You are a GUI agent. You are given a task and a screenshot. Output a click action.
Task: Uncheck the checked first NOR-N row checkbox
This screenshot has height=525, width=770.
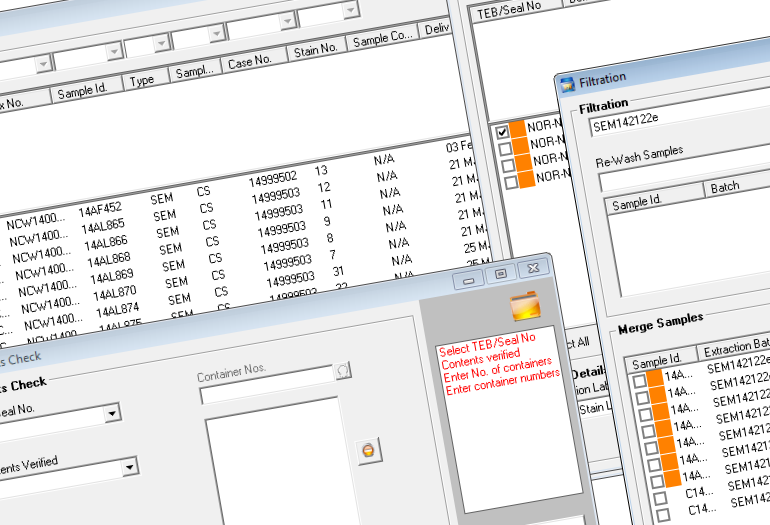coord(502,131)
